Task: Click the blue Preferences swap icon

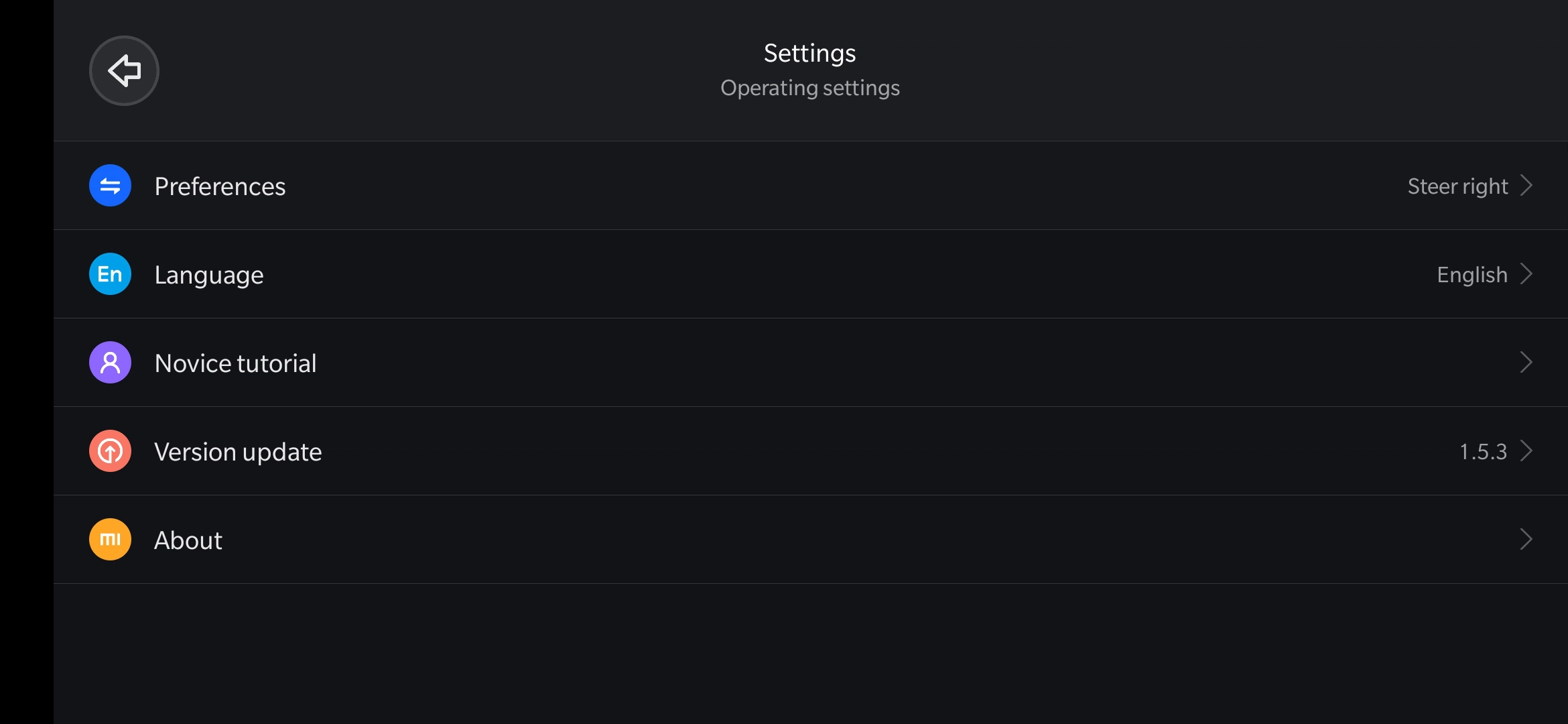Action: coord(110,186)
